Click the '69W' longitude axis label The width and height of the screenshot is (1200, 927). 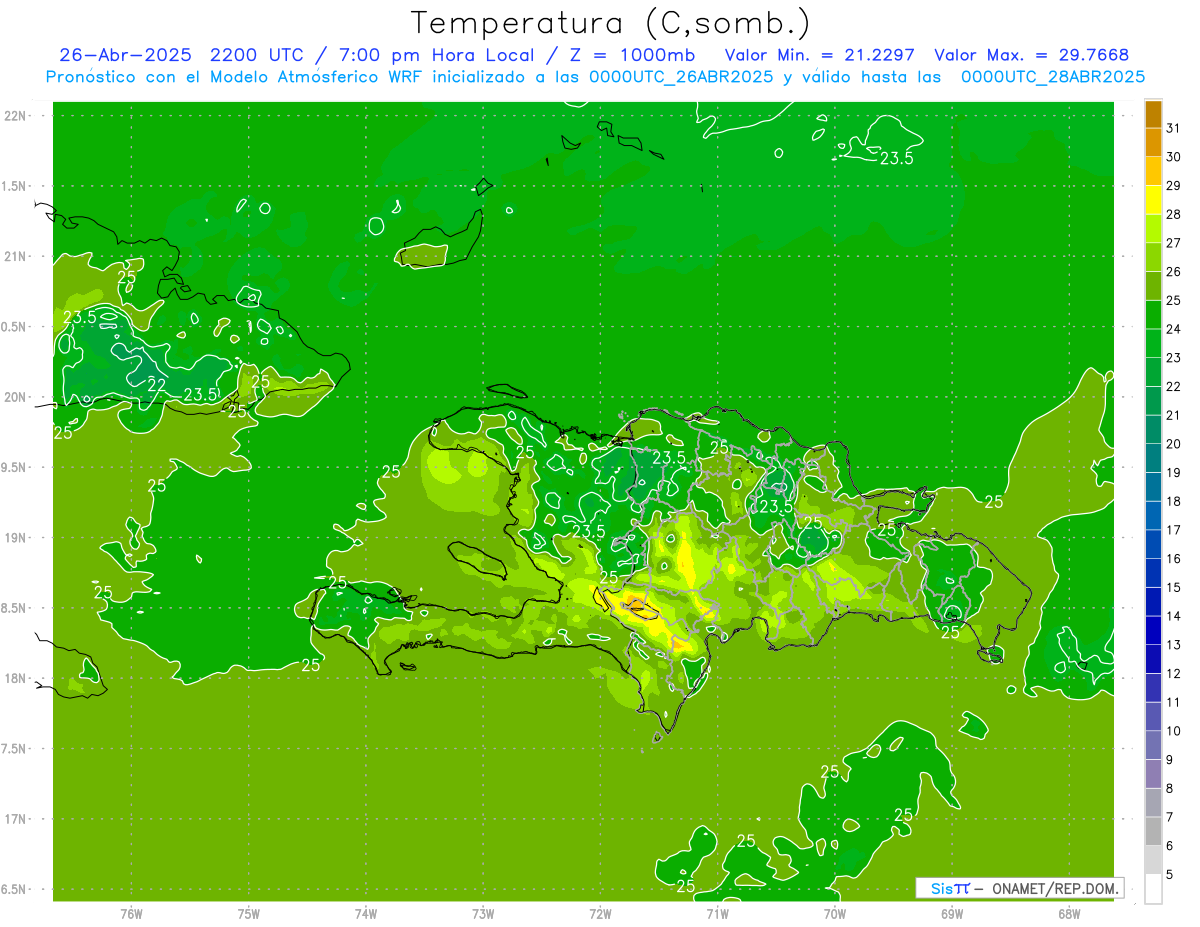[x=952, y=914]
